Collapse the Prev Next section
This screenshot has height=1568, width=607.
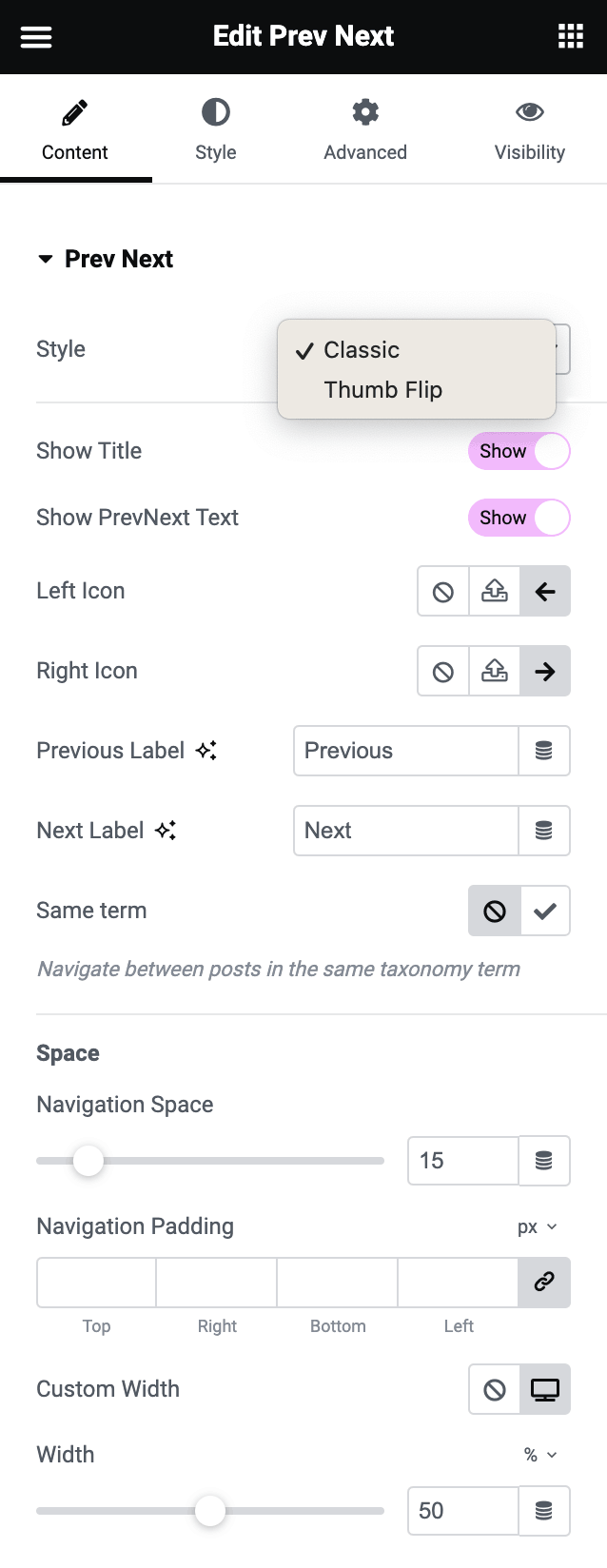[46, 259]
